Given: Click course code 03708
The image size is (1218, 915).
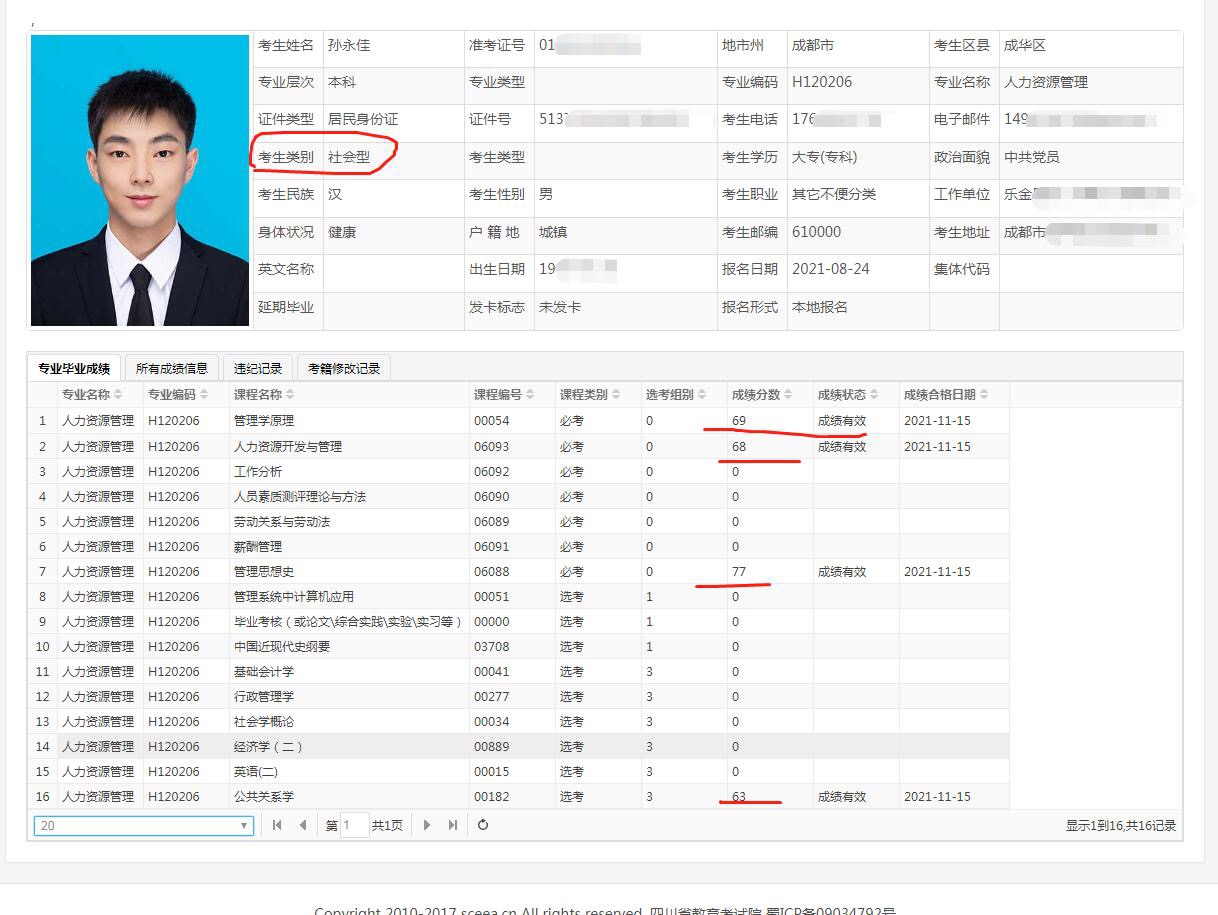Looking at the screenshot, I should coord(491,646).
